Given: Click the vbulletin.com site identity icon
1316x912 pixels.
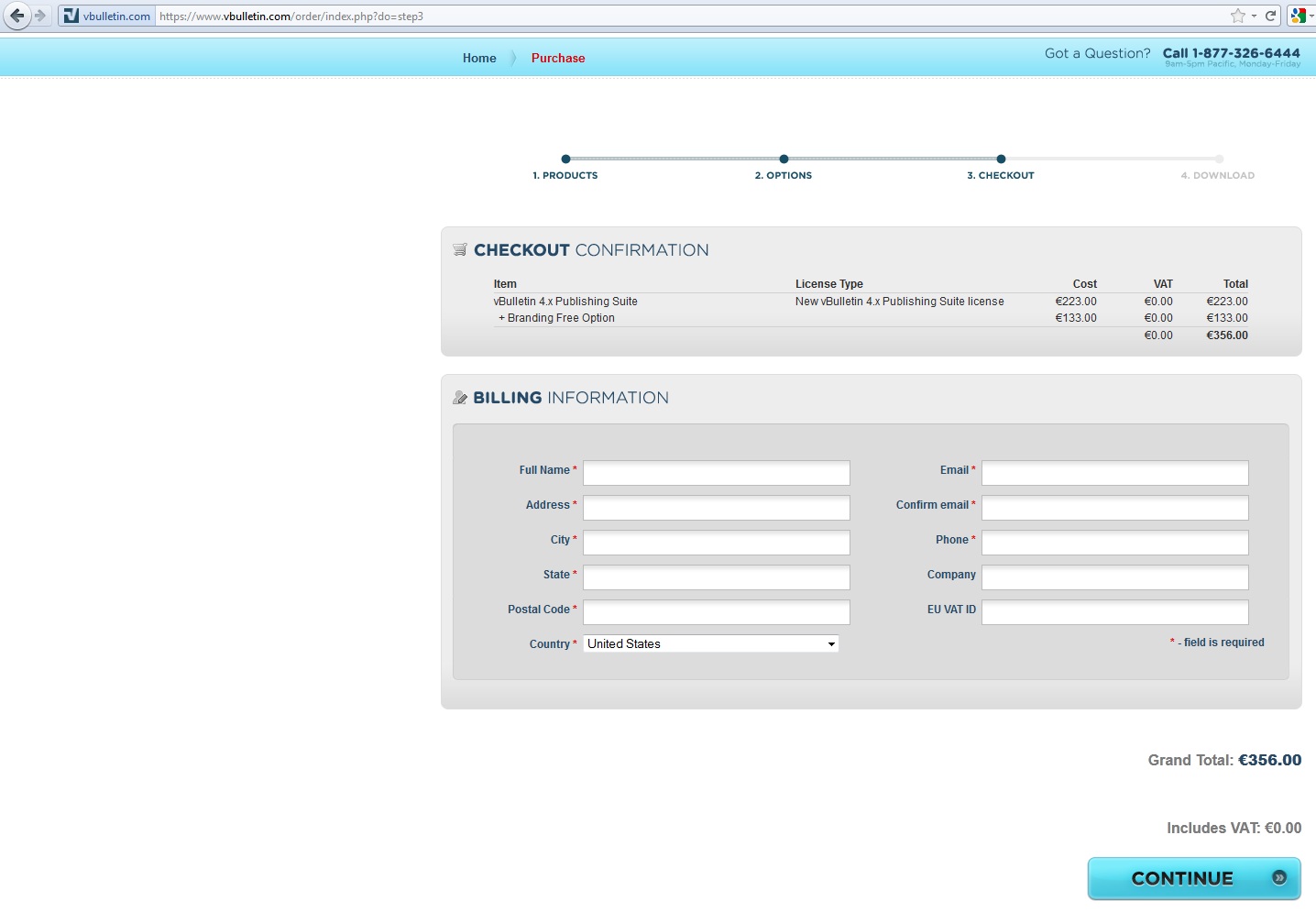Looking at the screenshot, I should tap(71, 16).
